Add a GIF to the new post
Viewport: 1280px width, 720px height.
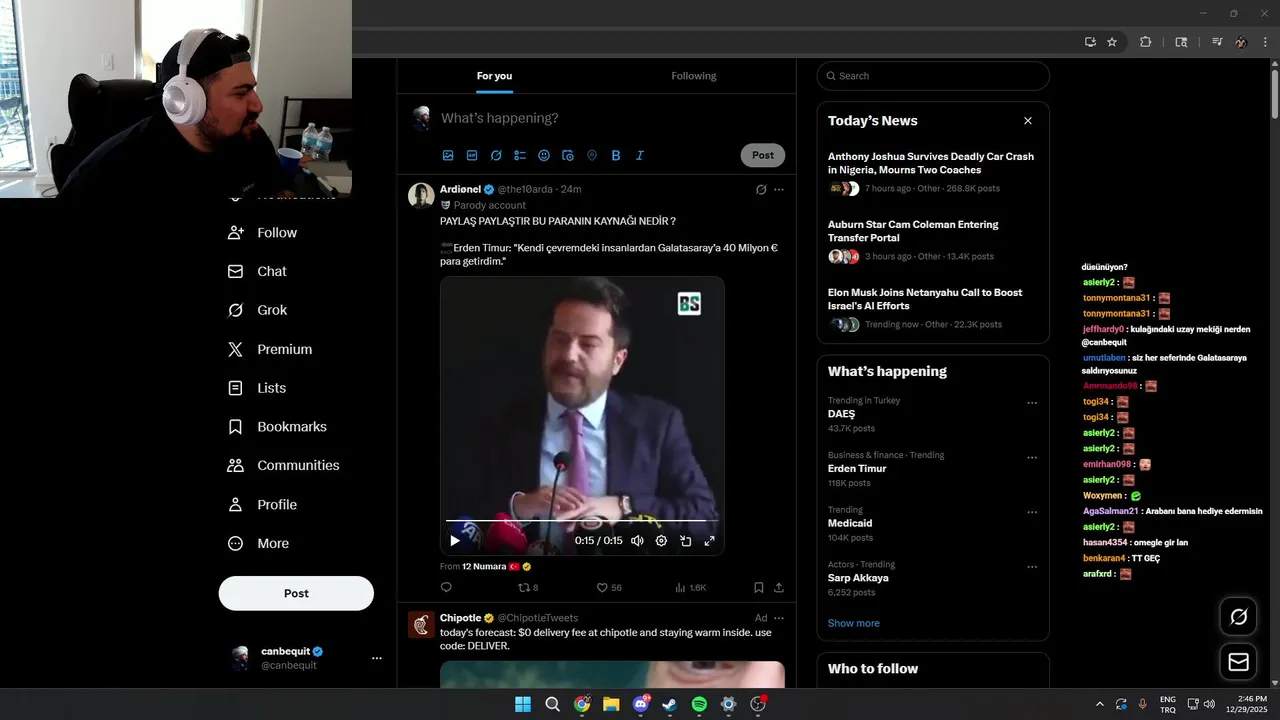pyautogui.click(x=472, y=155)
